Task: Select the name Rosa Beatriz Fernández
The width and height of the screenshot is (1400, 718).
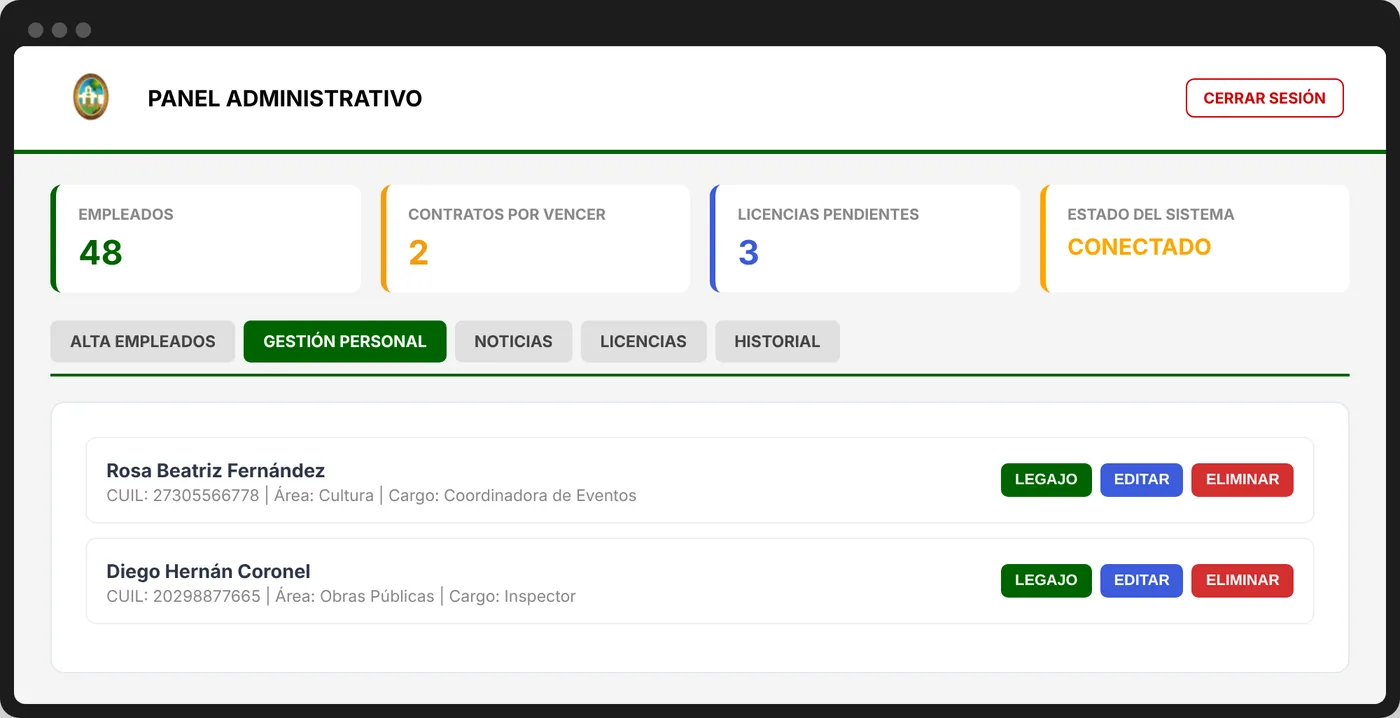Action: coord(216,470)
